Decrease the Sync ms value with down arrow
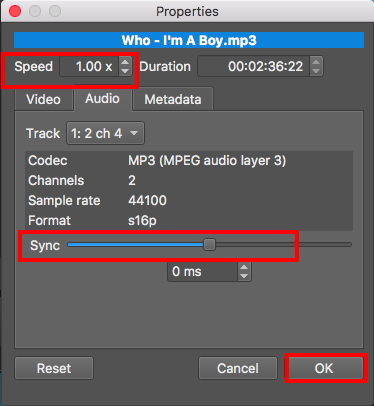The width and height of the screenshot is (374, 406). (x=244, y=276)
